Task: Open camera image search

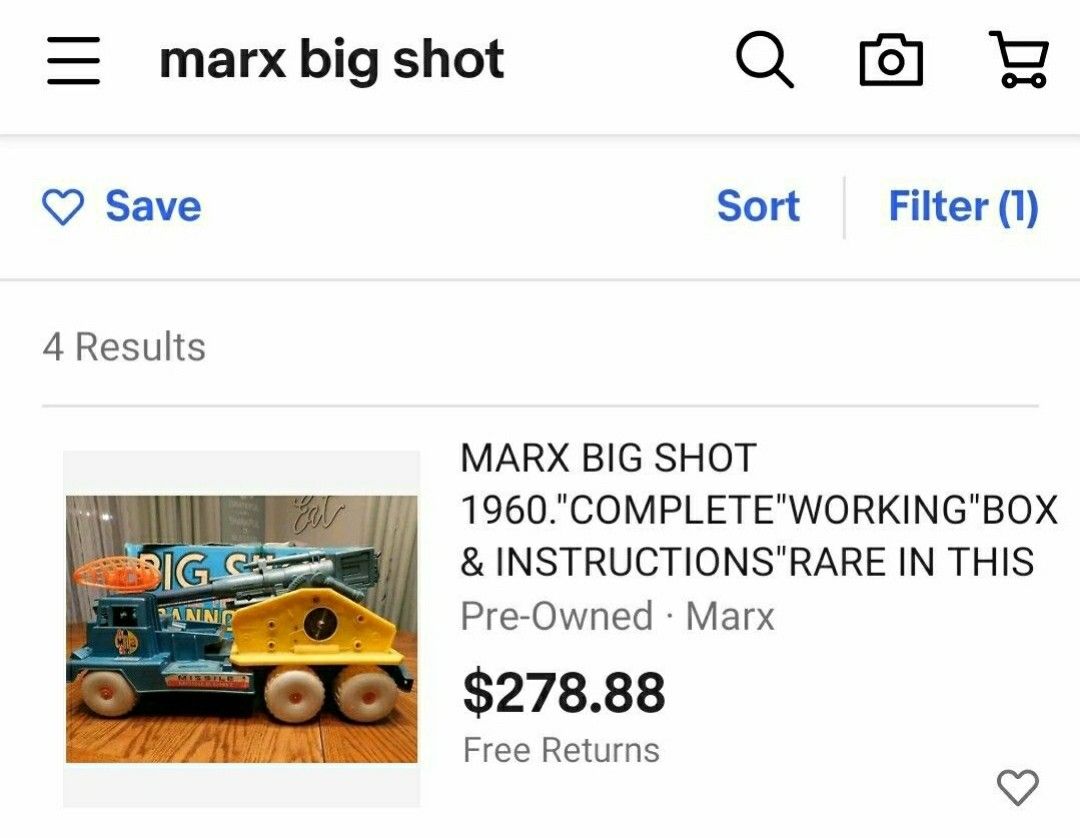Action: [891, 61]
